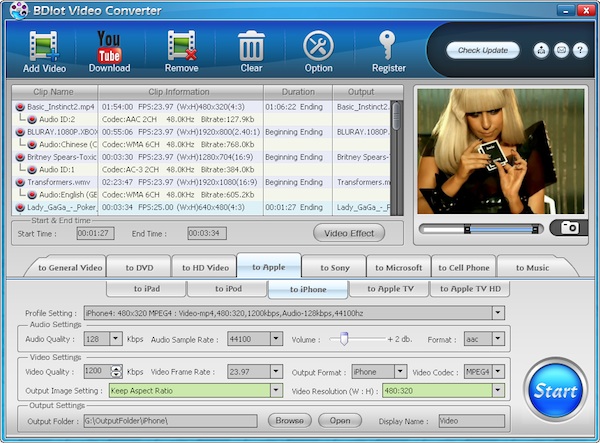Click the email envelope icon

click(x=561, y=50)
